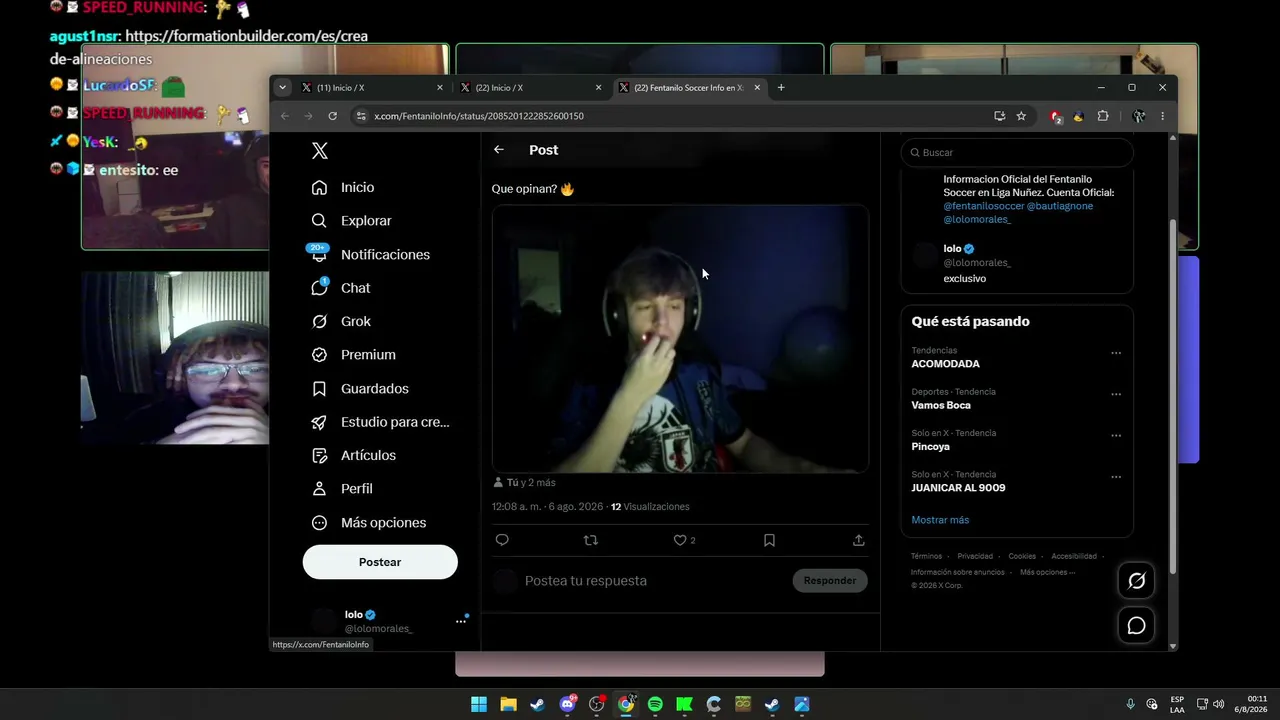Click the repost icon under the post
1280x720 pixels.
(x=591, y=540)
